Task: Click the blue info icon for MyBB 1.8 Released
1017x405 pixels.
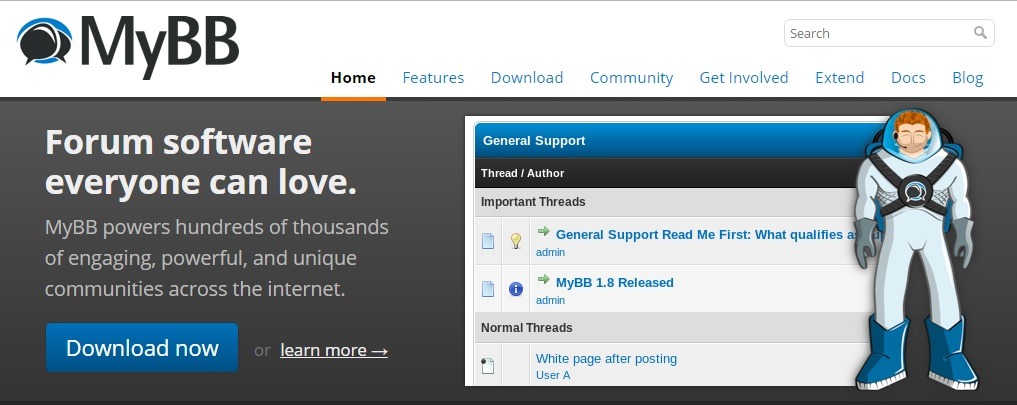Action: [516, 289]
